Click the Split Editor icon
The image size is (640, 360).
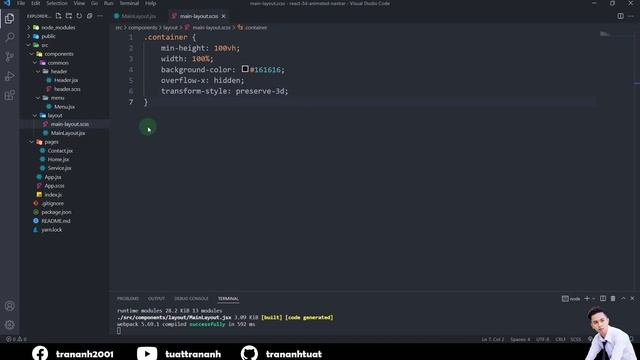(620, 16)
